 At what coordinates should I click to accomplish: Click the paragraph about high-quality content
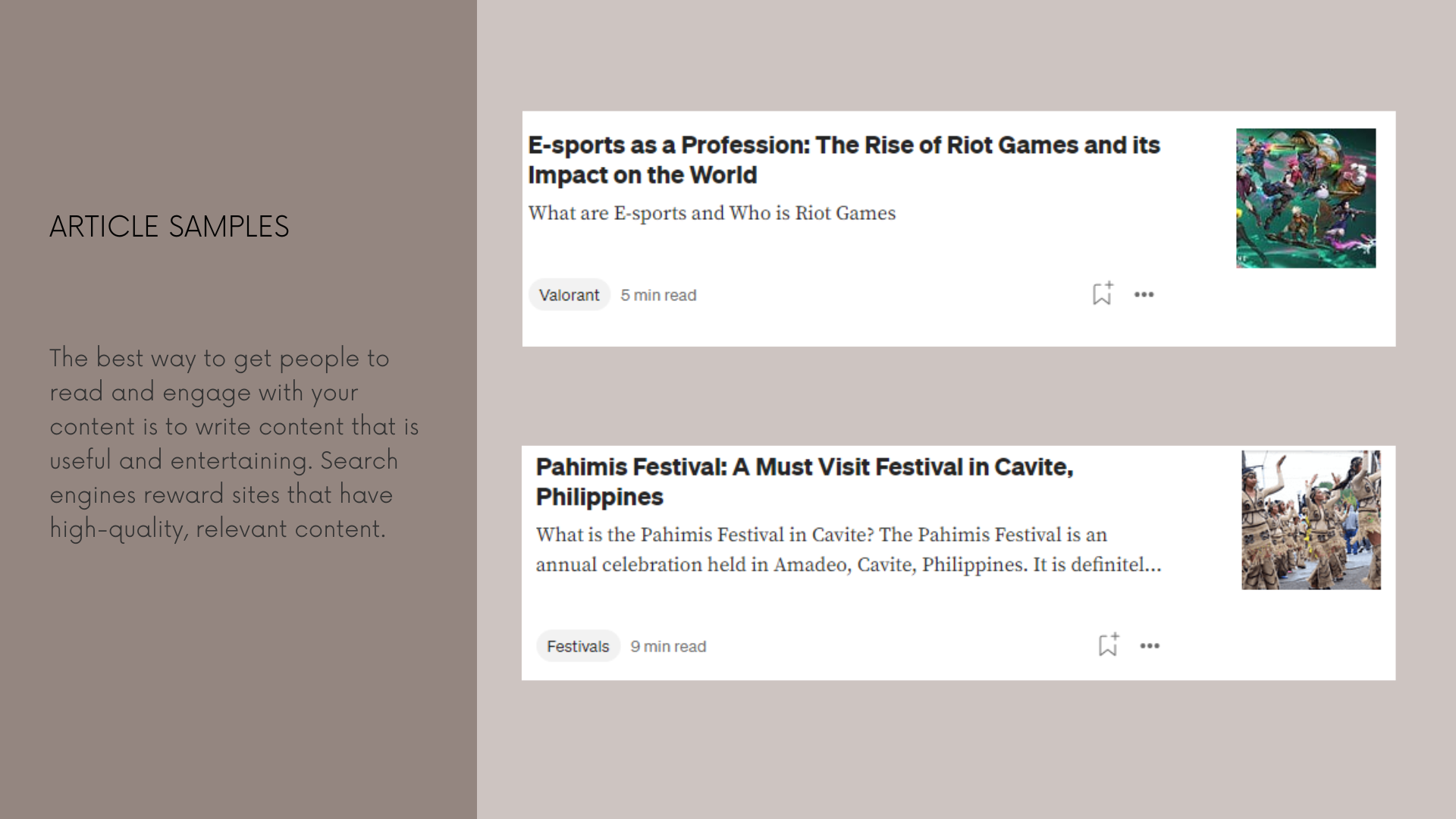coord(234,444)
